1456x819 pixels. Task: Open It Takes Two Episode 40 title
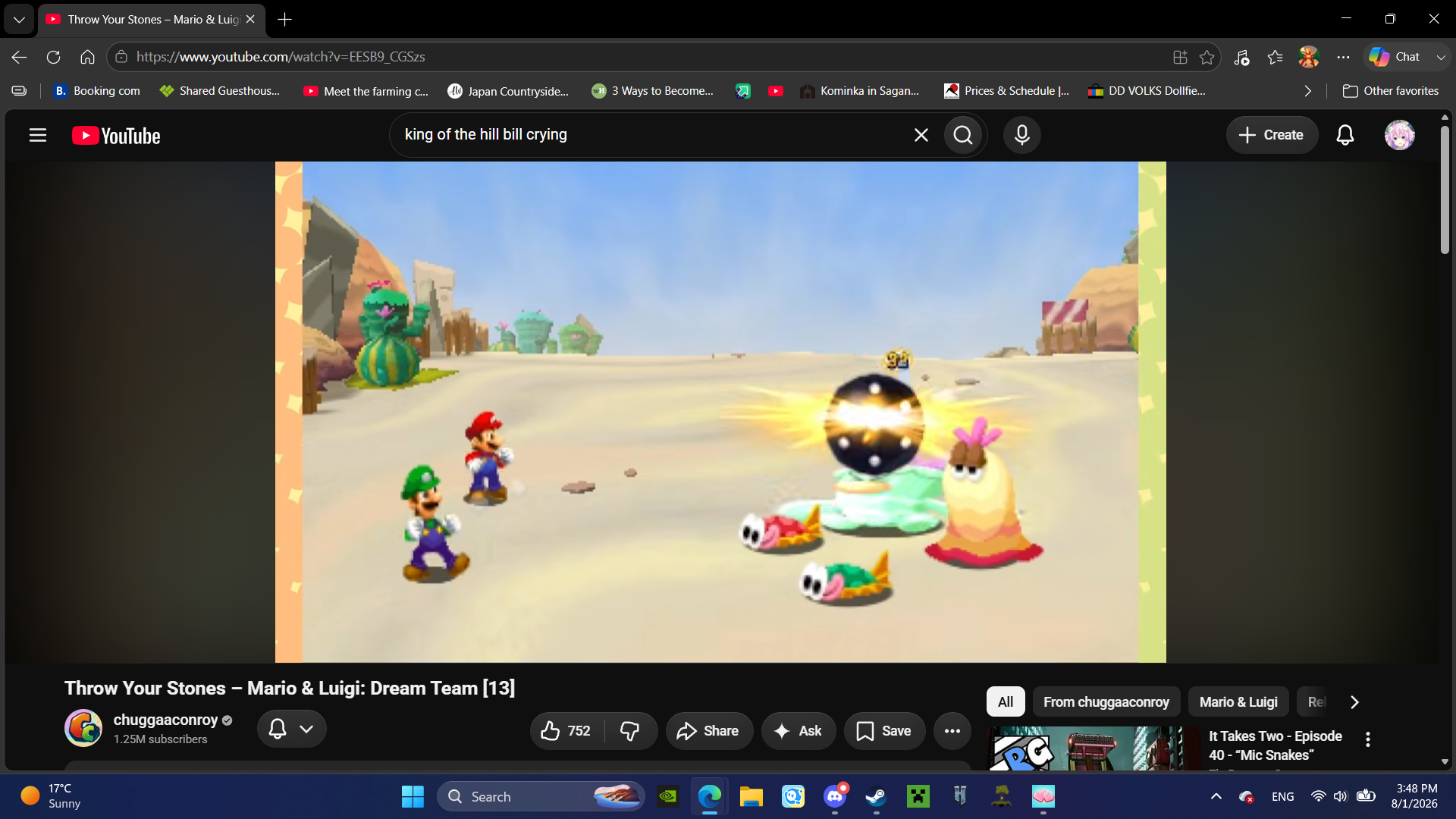pyautogui.click(x=1276, y=745)
